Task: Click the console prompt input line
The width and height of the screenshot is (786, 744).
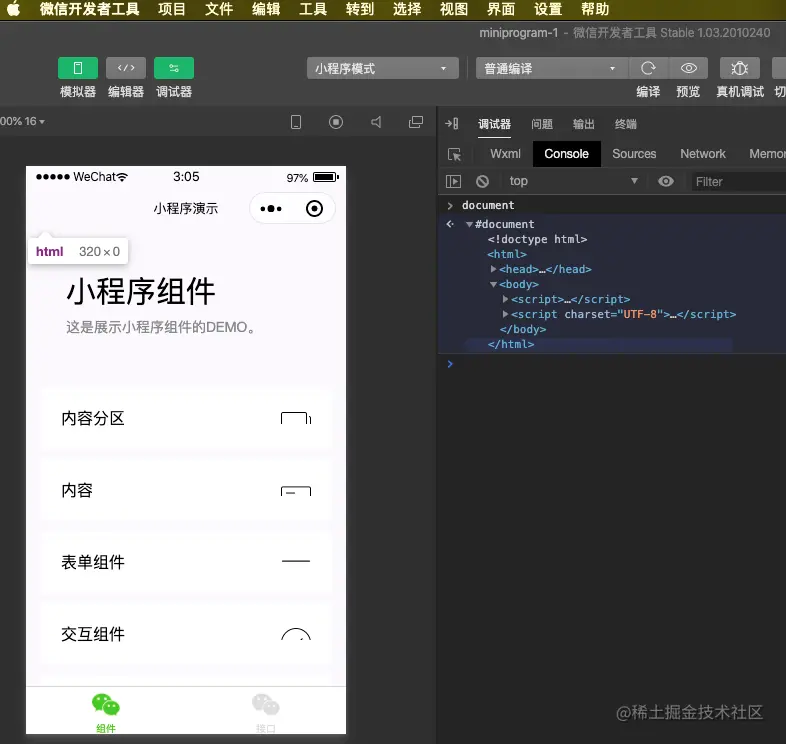Action: [x=612, y=364]
